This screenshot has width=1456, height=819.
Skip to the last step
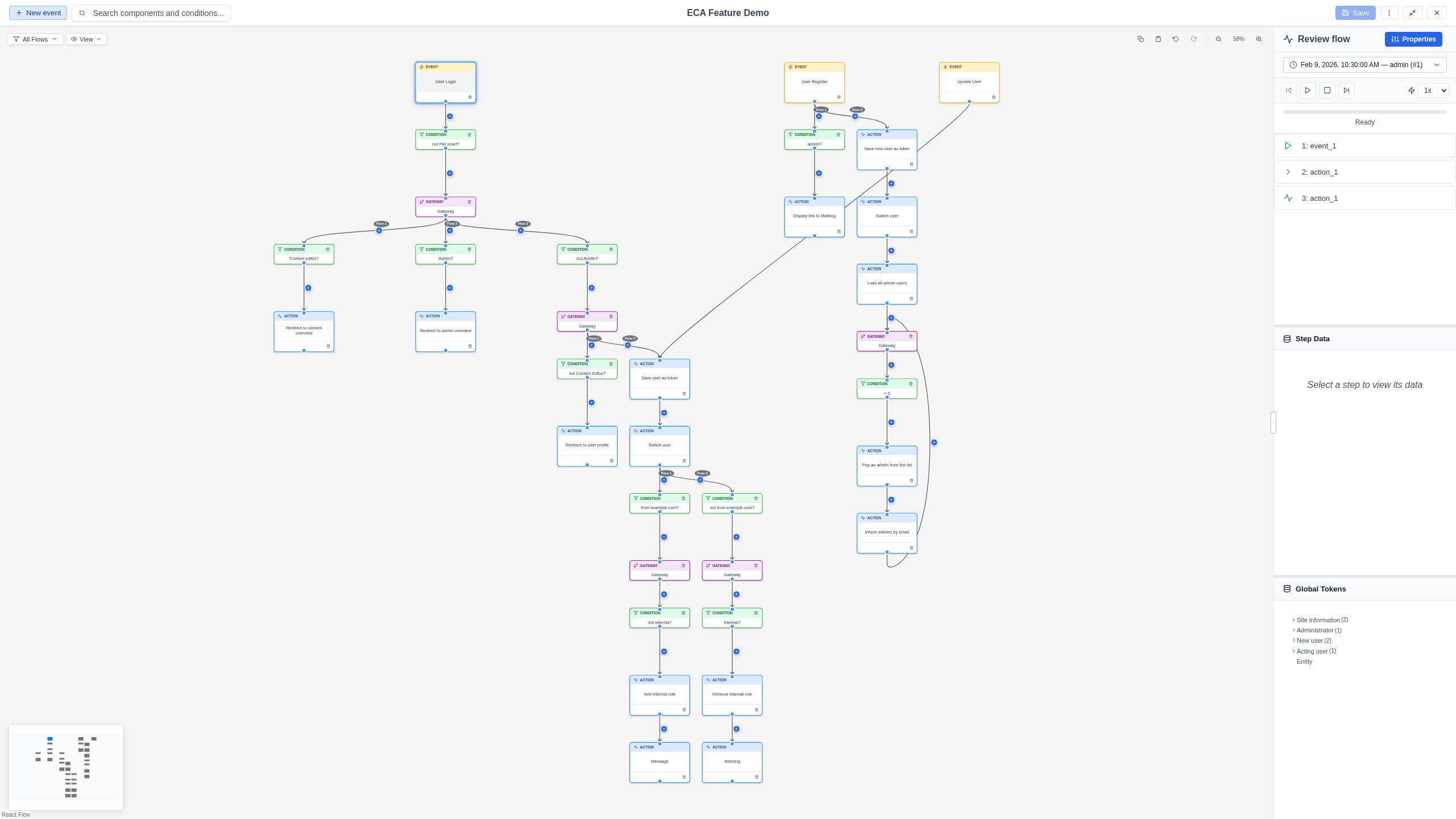(1346, 90)
